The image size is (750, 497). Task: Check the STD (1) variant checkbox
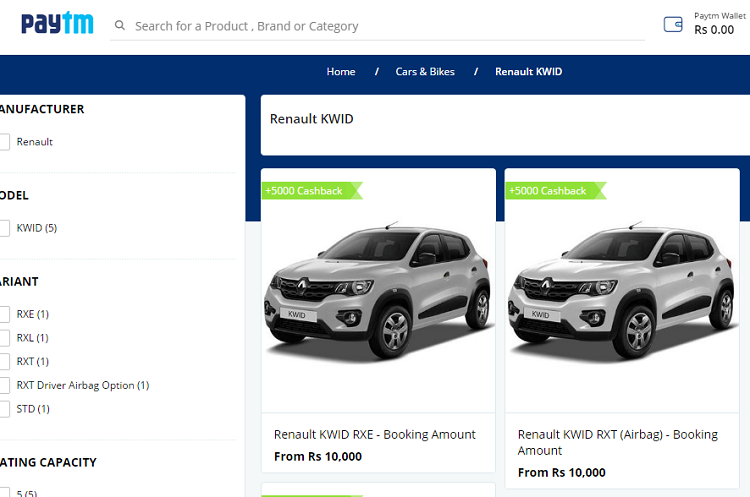[4, 409]
